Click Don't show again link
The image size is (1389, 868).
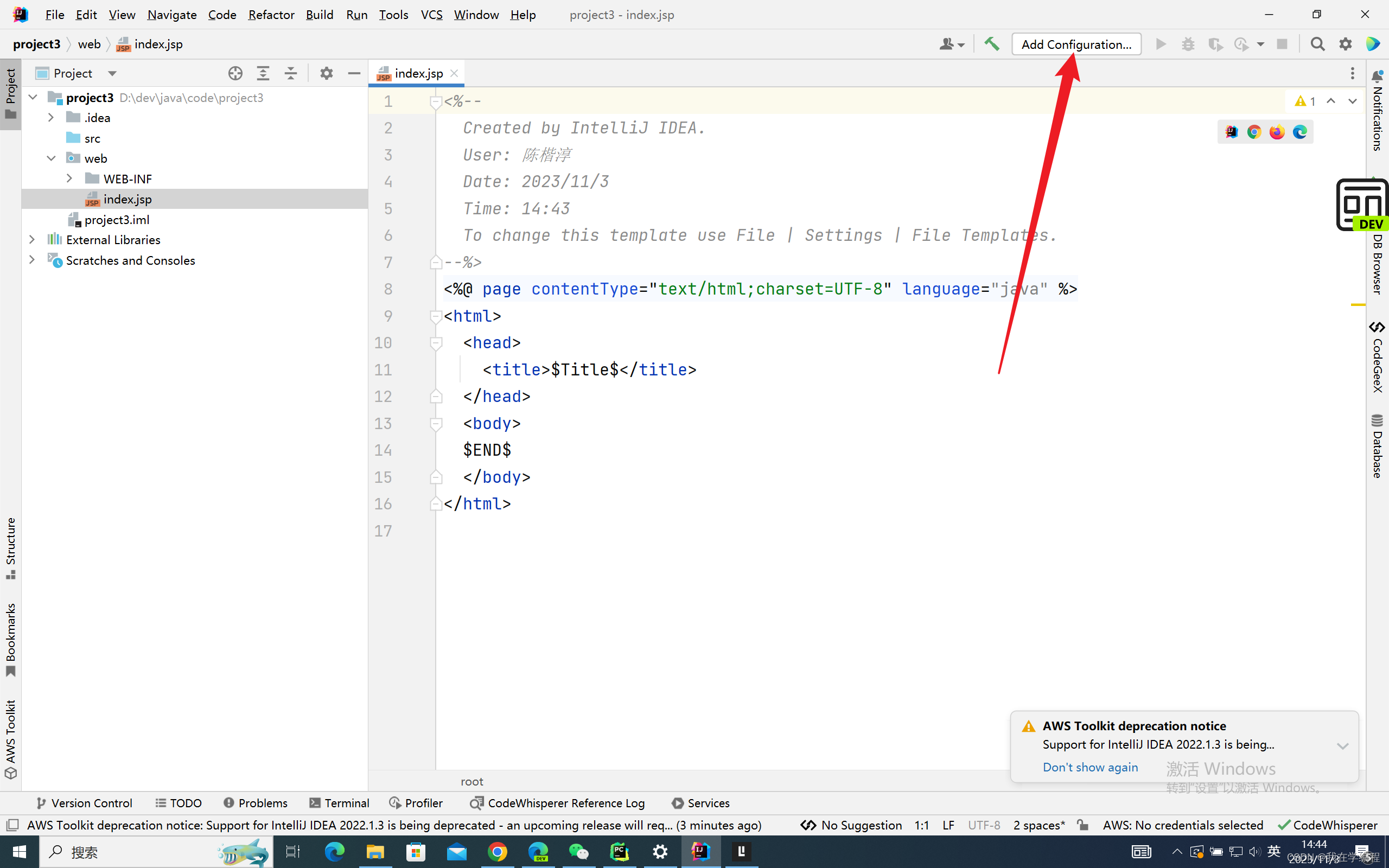(1090, 767)
